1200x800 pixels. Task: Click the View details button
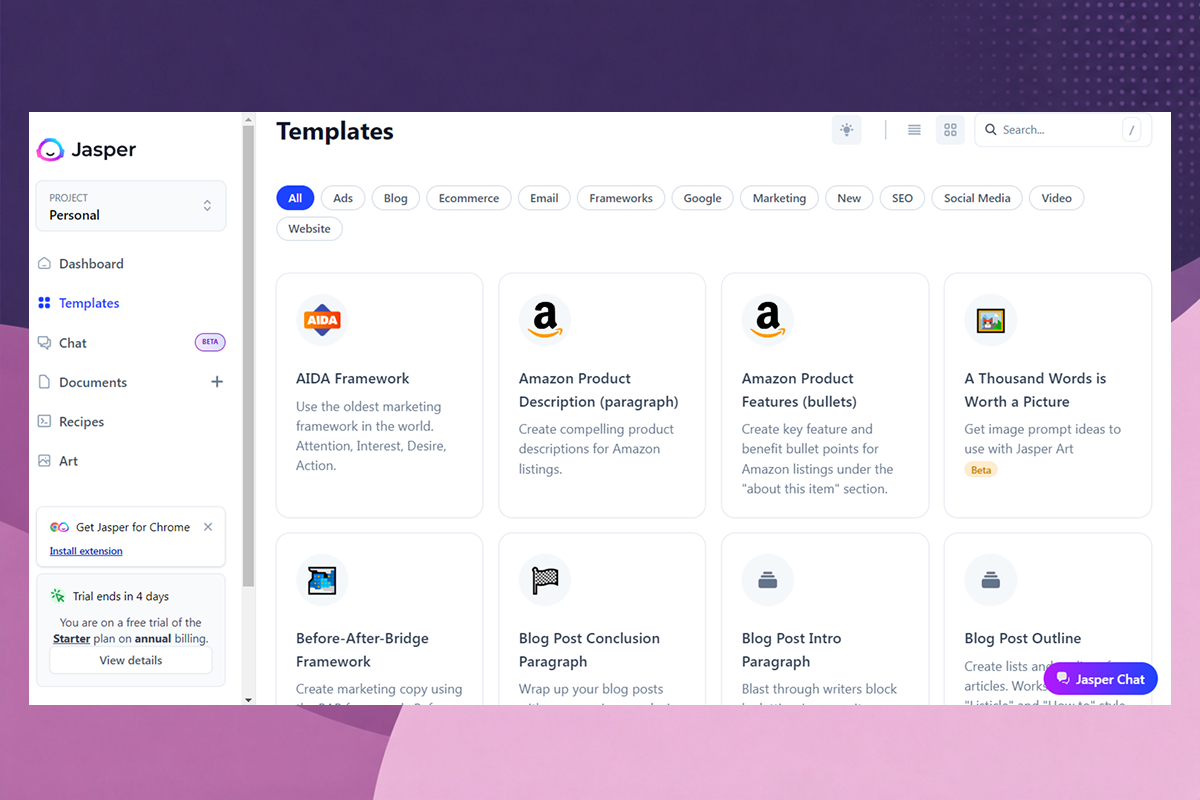[x=131, y=660]
